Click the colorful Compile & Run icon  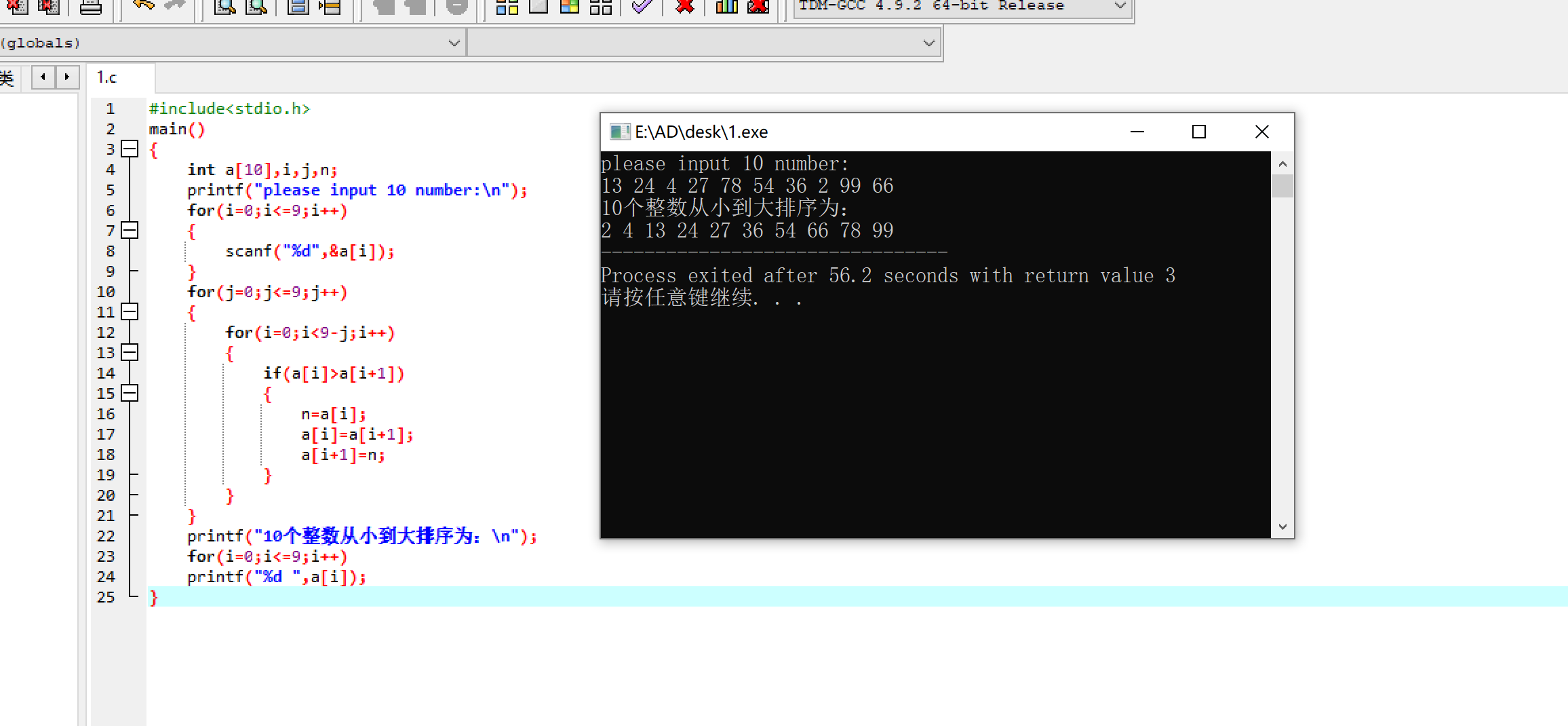tap(570, 7)
